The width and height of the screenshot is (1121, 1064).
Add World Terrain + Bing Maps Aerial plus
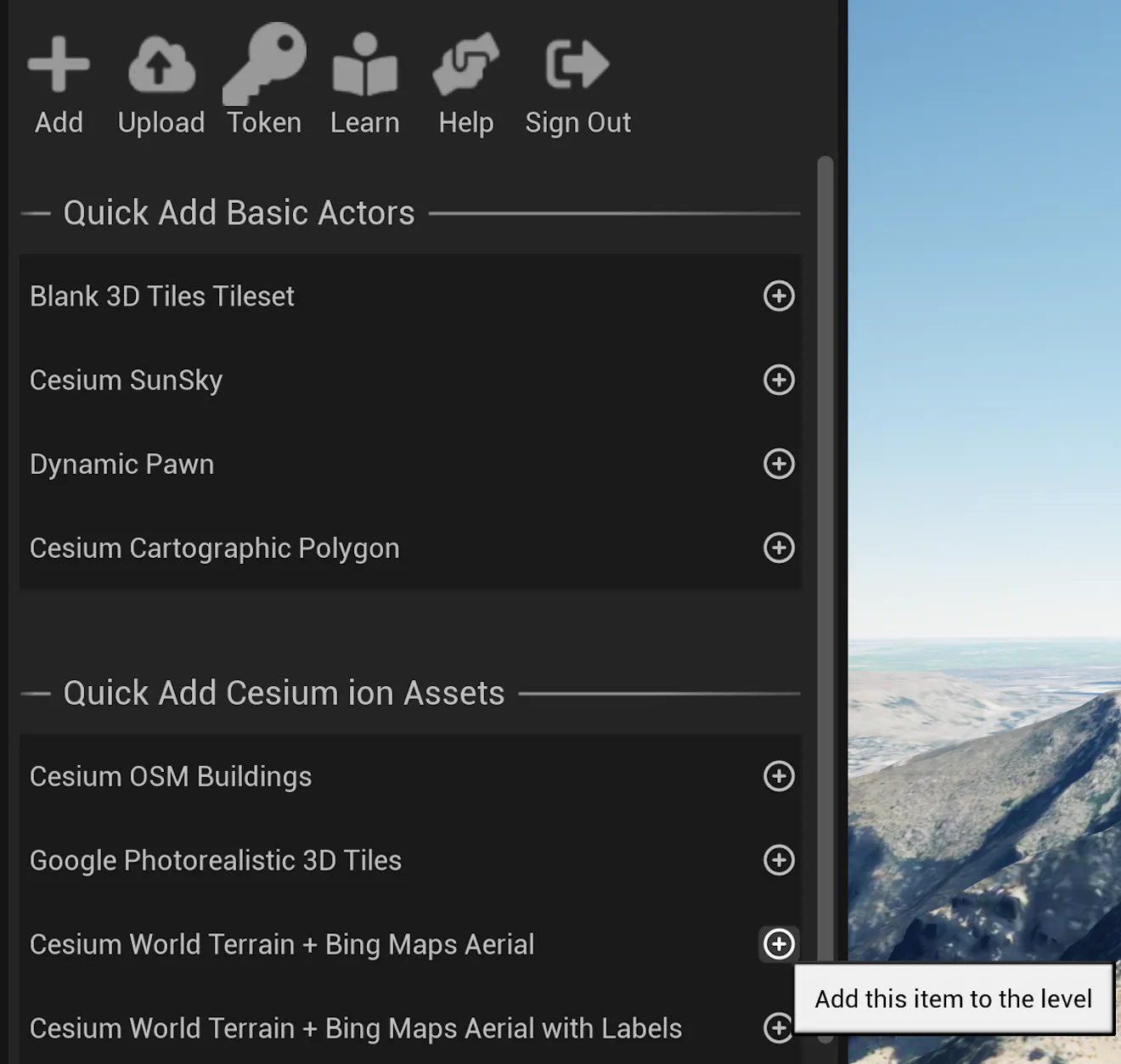click(x=779, y=944)
